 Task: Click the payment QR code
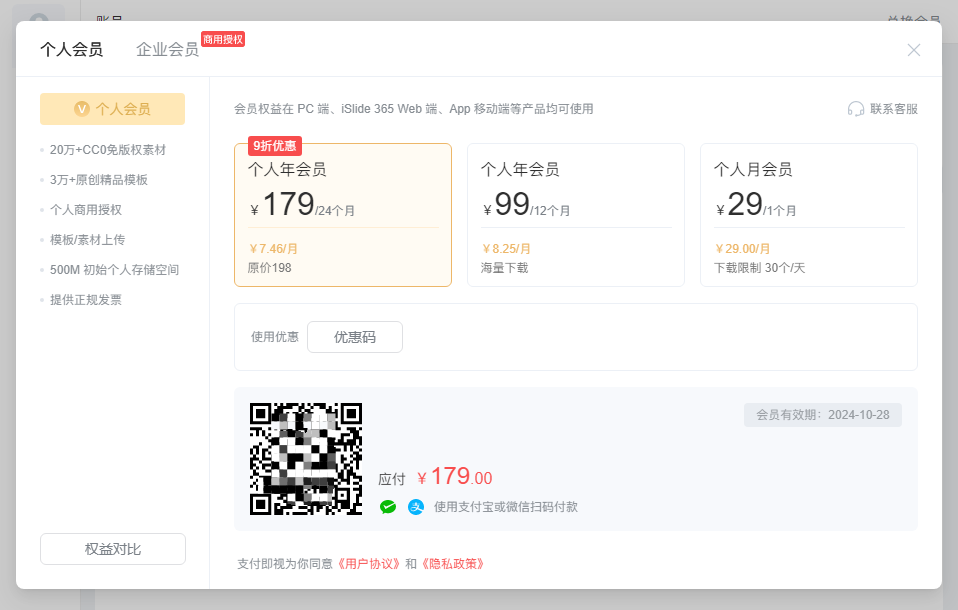[x=305, y=459]
